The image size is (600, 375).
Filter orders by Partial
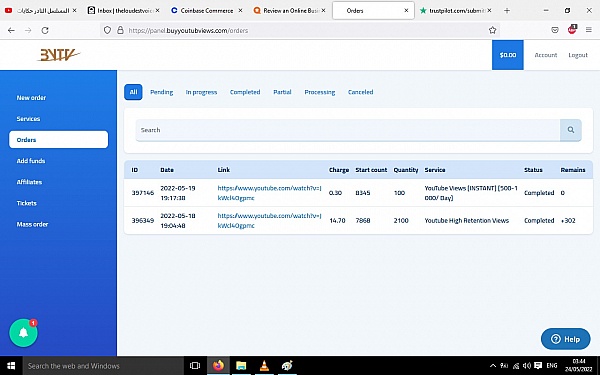(x=282, y=92)
